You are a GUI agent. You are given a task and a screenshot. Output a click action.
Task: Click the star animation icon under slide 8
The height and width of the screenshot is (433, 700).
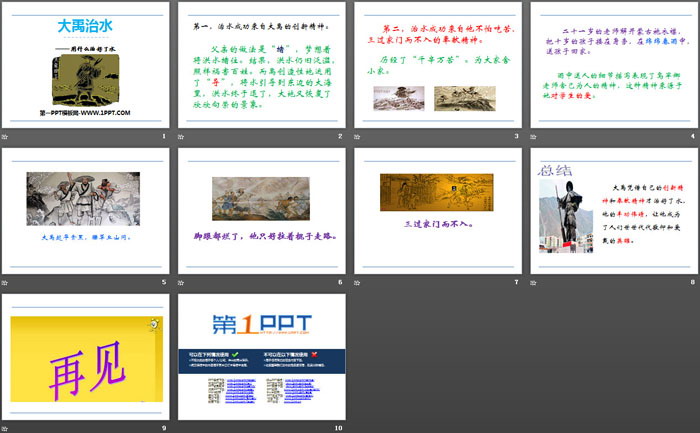click(533, 283)
